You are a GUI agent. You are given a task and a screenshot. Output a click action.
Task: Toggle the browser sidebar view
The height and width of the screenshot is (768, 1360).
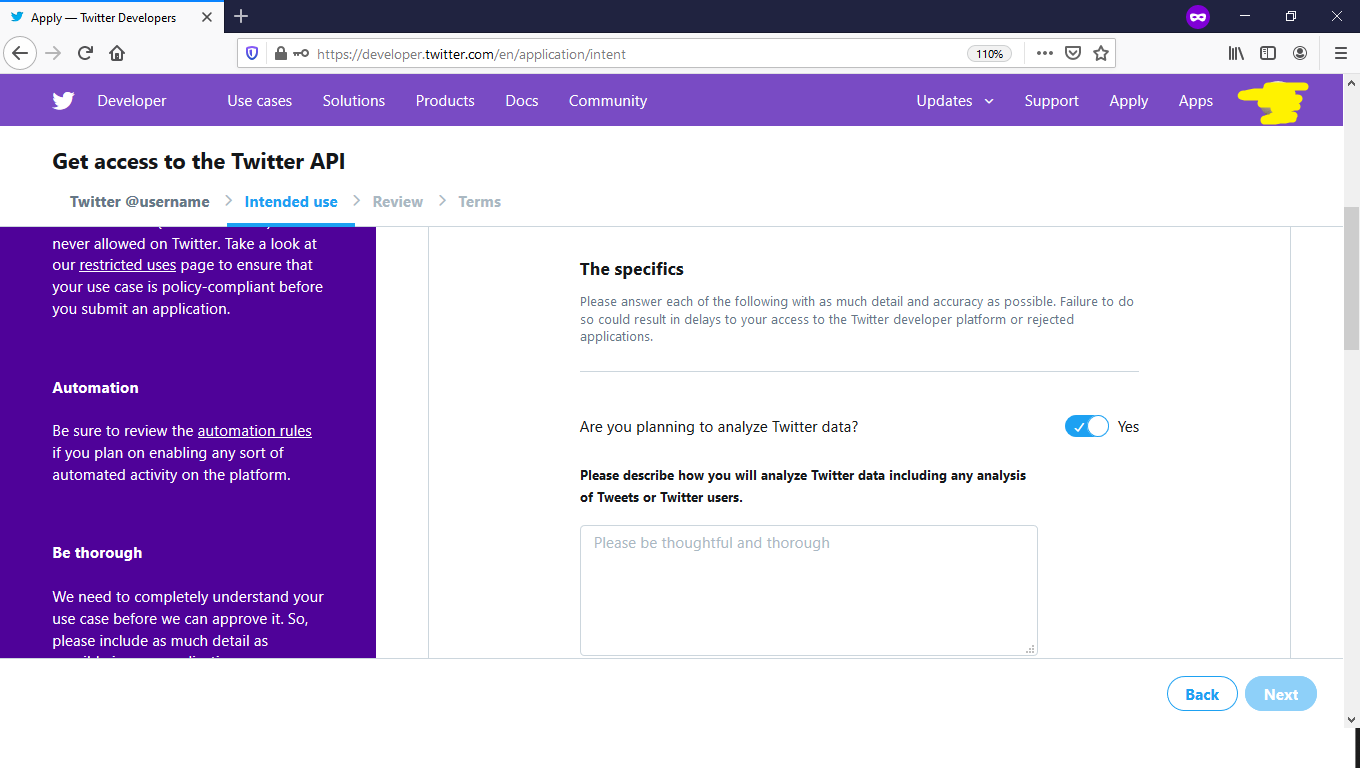[x=1268, y=53]
